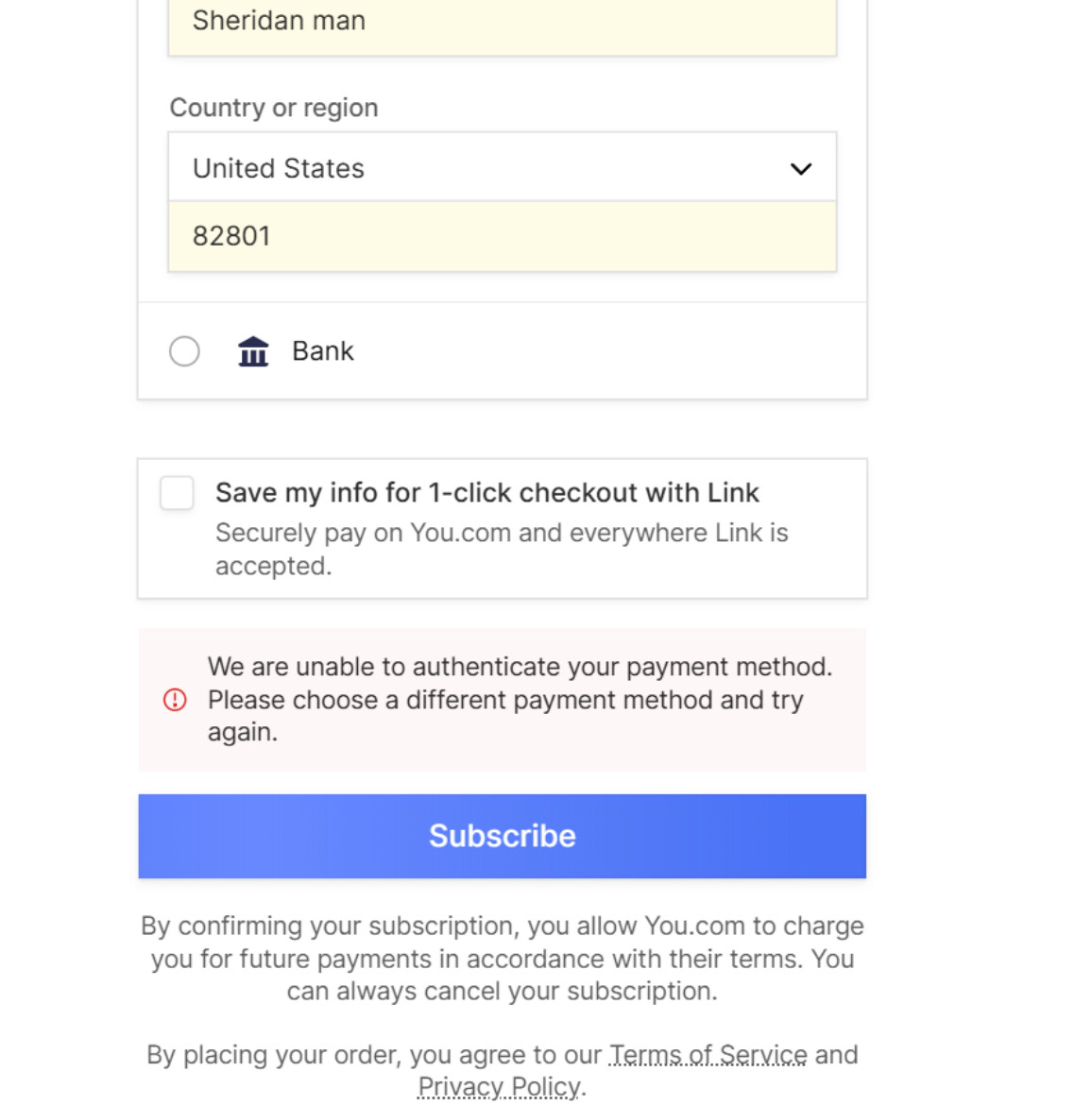Click the Please choose a different payment method line
Screen dimensions: 1092x1105
(x=505, y=700)
